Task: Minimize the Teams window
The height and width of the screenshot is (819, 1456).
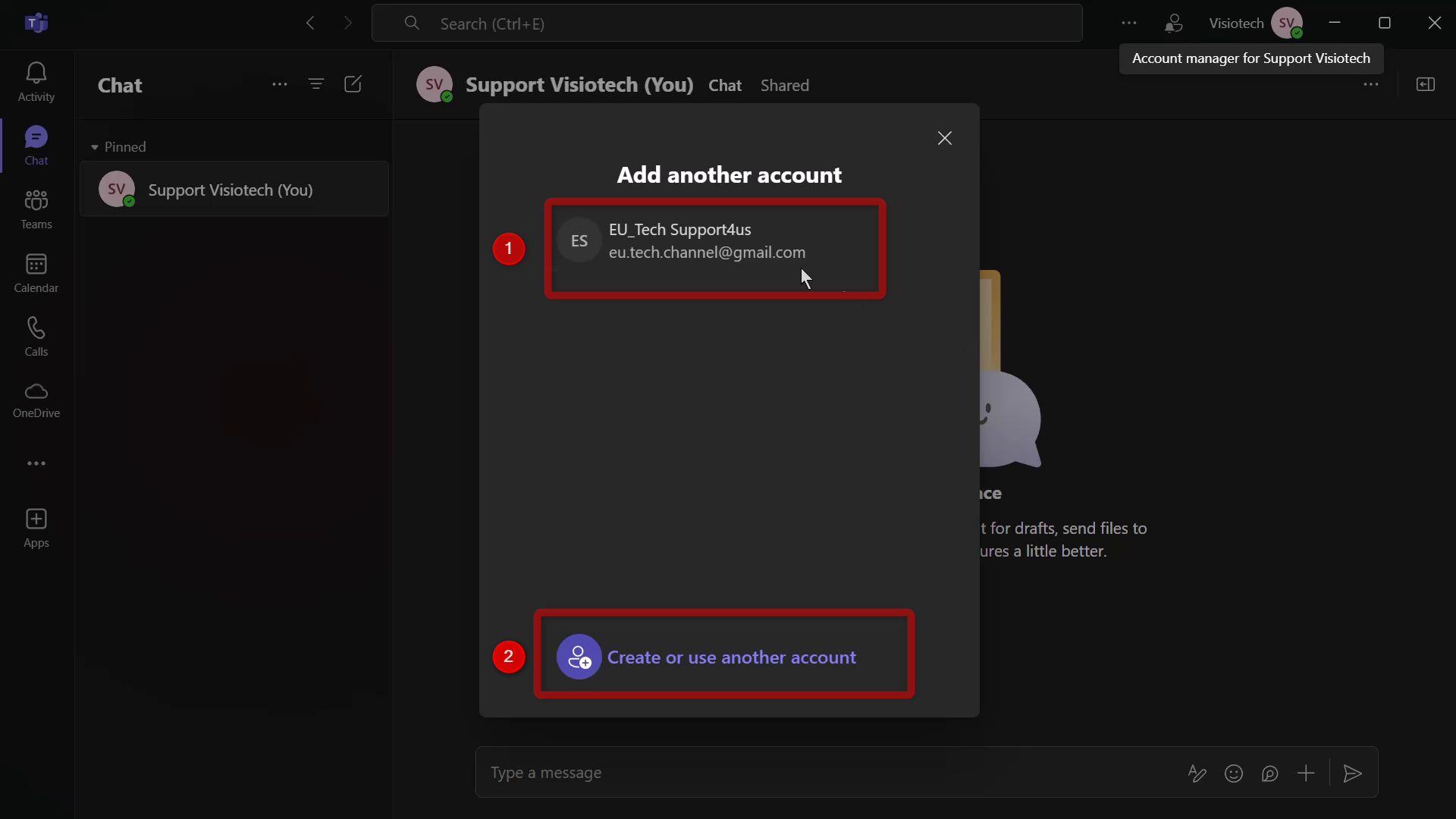Action: 1335,23
